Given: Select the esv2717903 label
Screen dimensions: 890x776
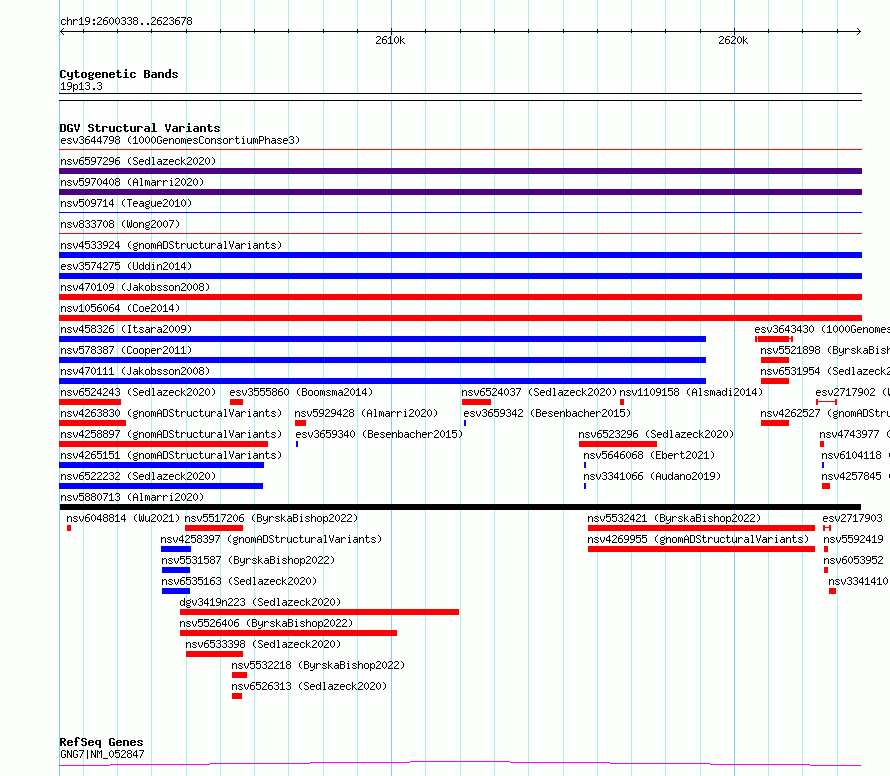Looking at the screenshot, I should 853,518.
